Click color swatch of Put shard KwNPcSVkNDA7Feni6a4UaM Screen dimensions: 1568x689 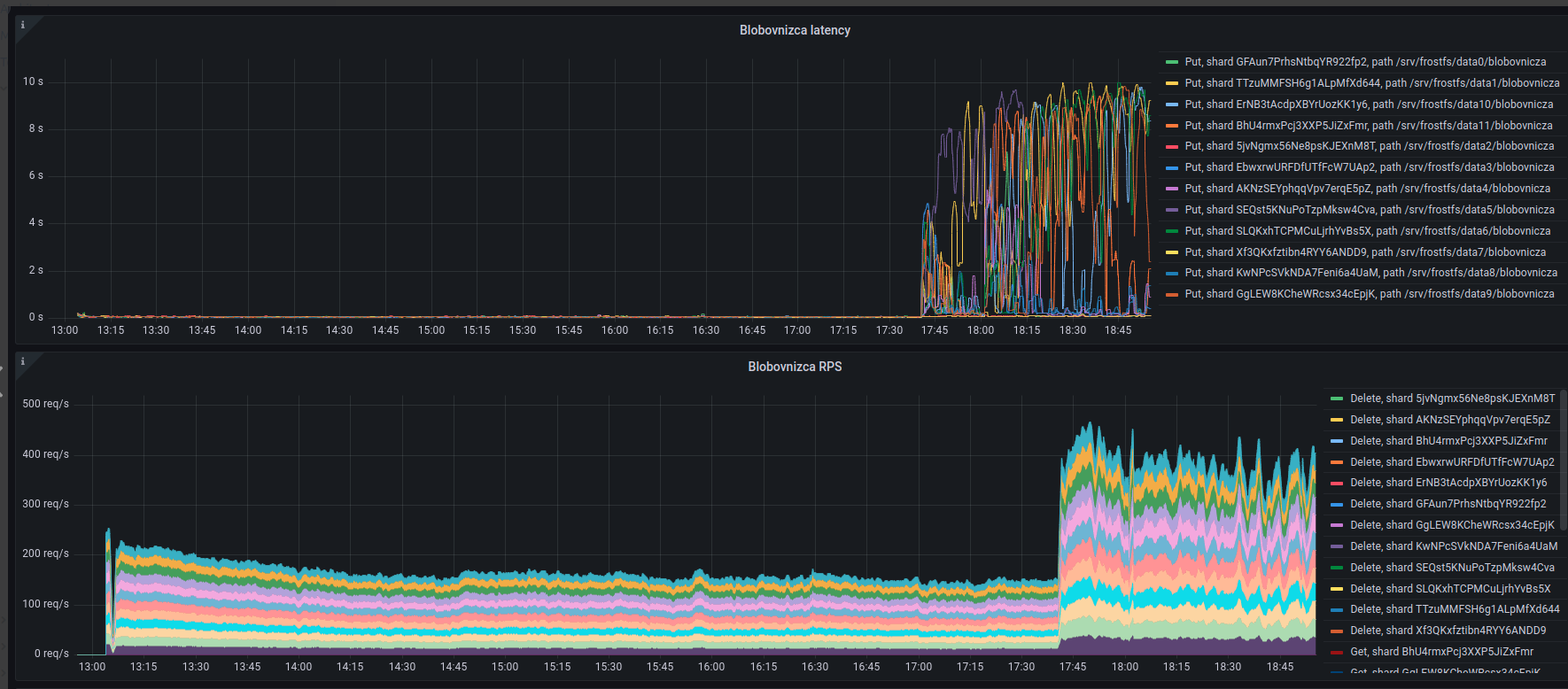click(1172, 273)
